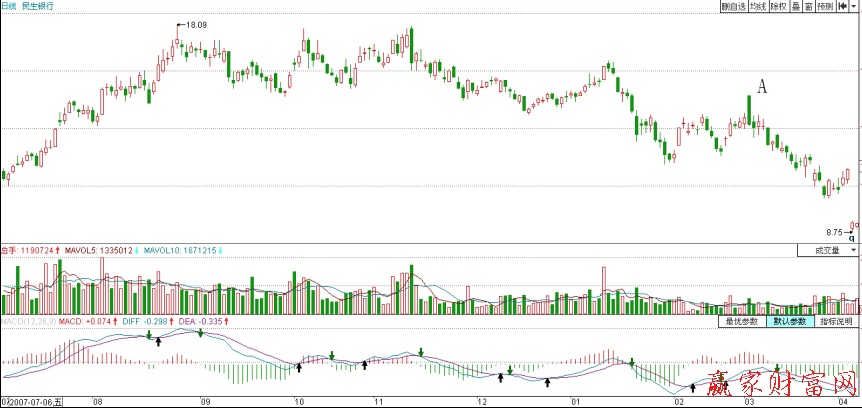This screenshot has height=408, width=862.
Task: Toggle the 均线 moving average display
Action: [x=757, y=6]
